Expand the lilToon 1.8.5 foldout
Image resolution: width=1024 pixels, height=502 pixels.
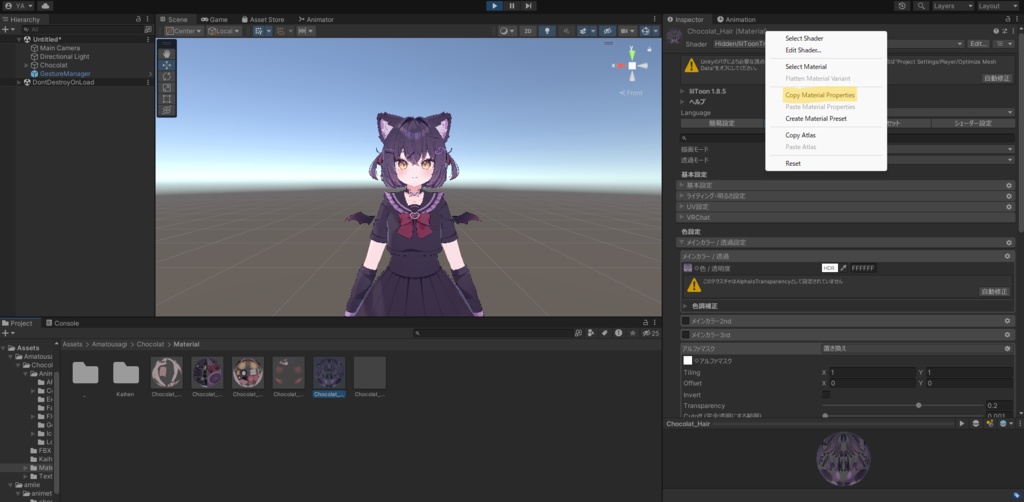[x=682, y=91]
